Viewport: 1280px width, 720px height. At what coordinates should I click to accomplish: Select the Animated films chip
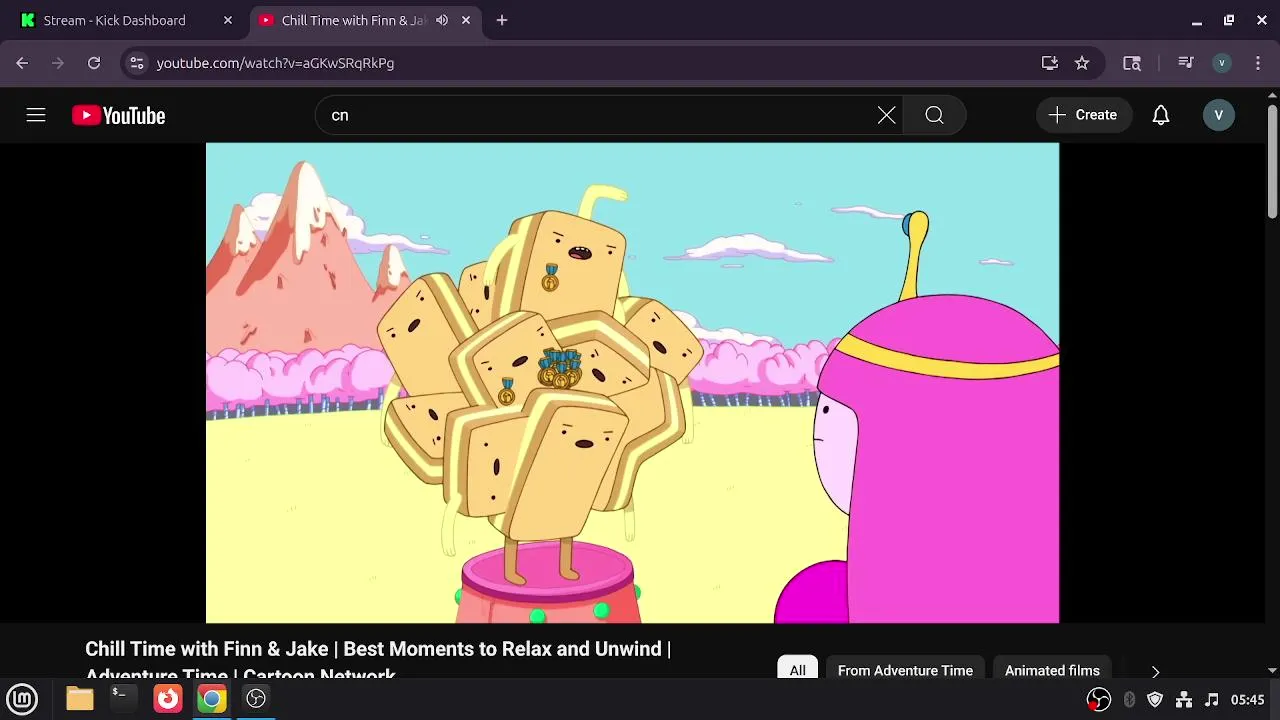click(x=1052, y=670)
